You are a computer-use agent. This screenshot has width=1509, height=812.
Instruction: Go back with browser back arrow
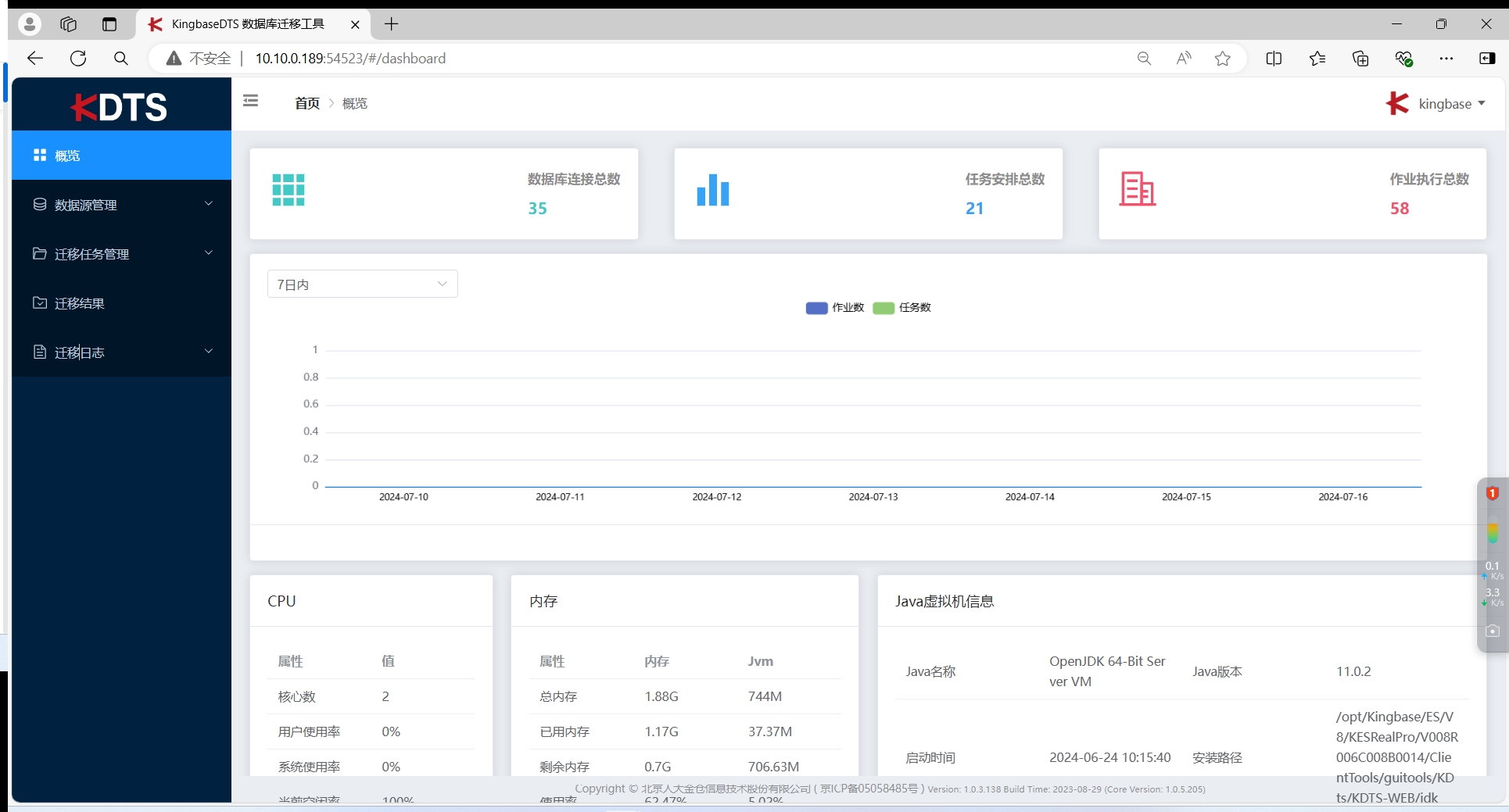(35, 59)
